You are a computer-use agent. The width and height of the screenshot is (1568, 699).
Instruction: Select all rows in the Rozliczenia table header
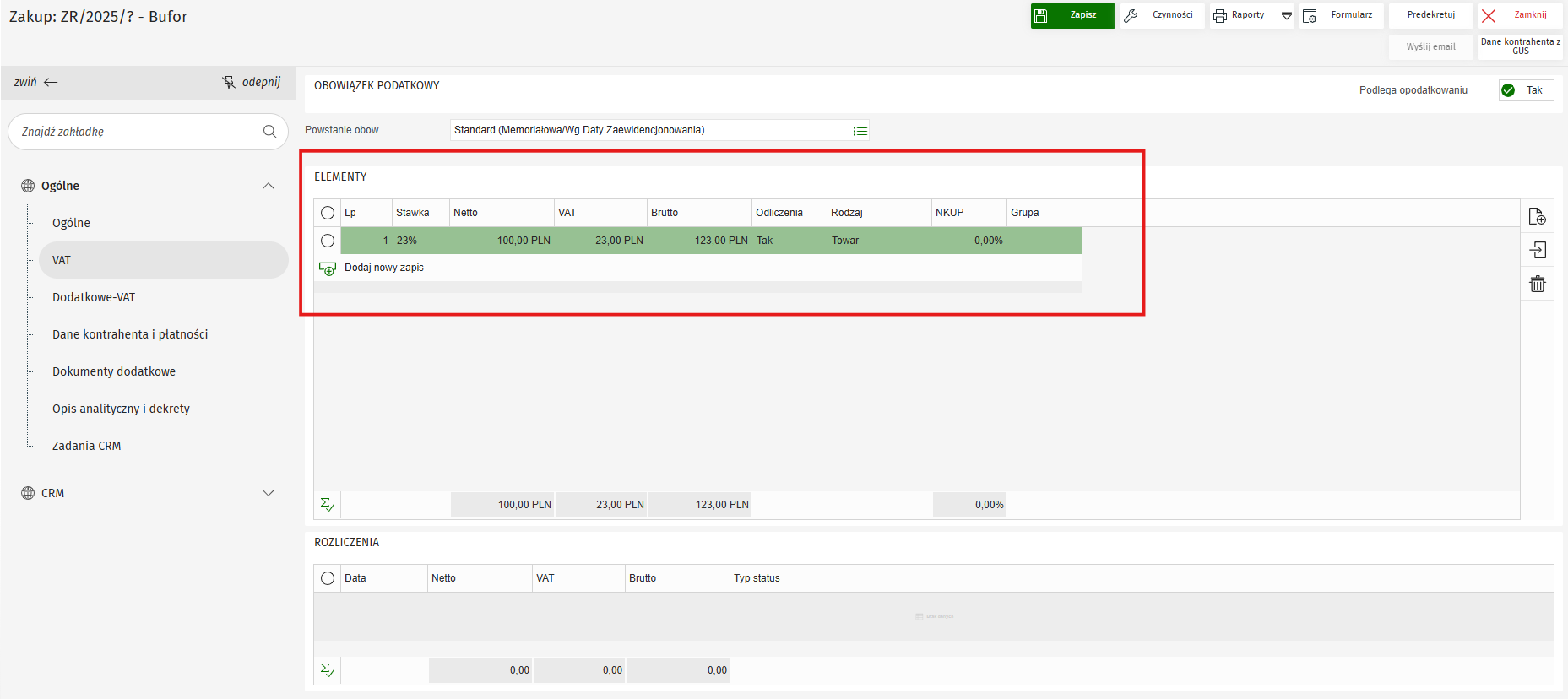[328, 578]
